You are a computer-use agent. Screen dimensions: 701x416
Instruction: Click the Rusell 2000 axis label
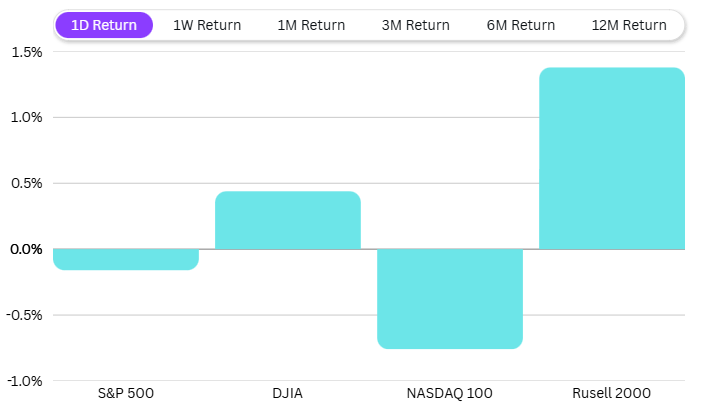[x=612, y=393]
